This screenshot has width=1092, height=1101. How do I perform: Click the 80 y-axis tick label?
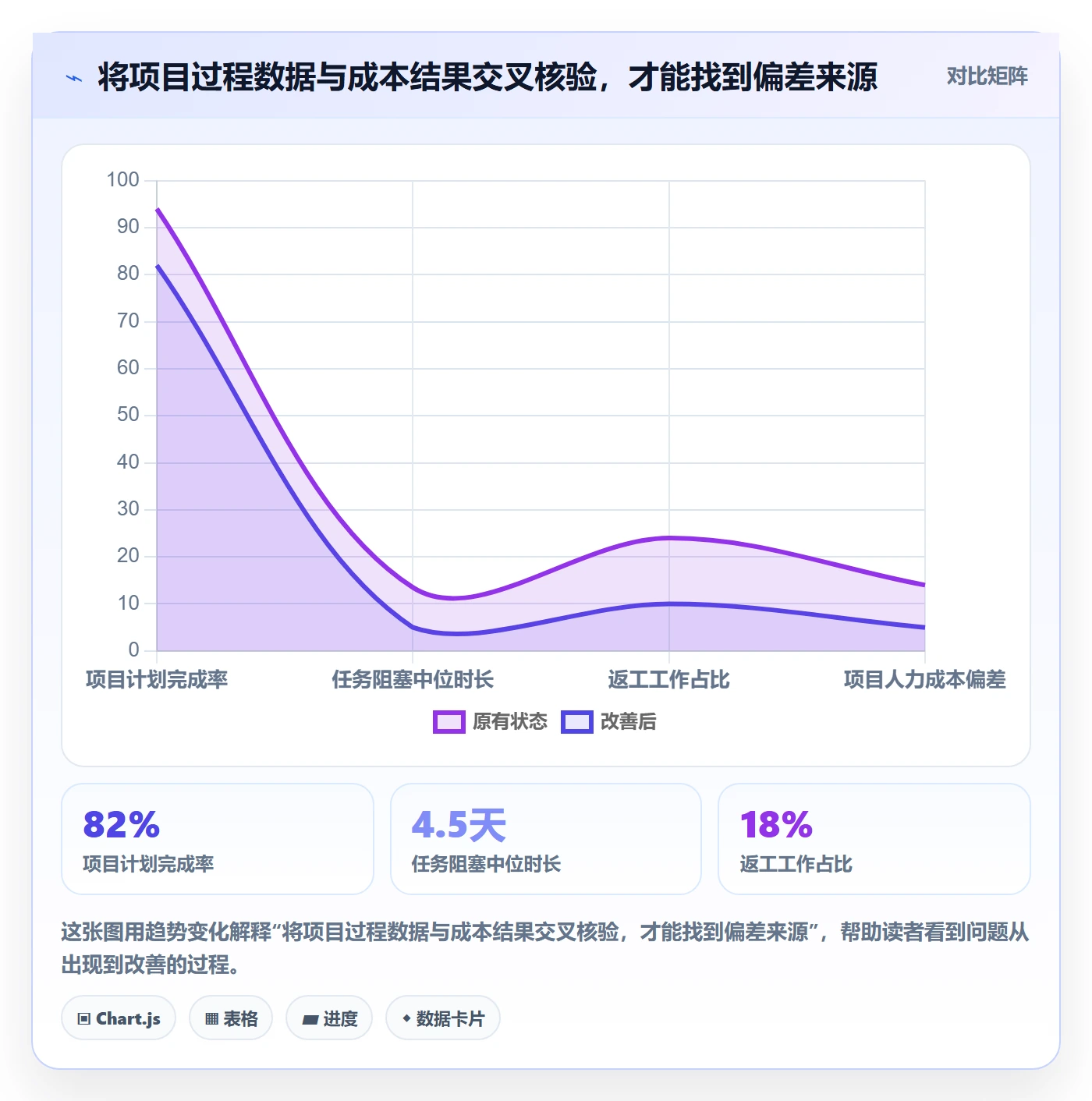pyautogui.click(x=128, y=274)
